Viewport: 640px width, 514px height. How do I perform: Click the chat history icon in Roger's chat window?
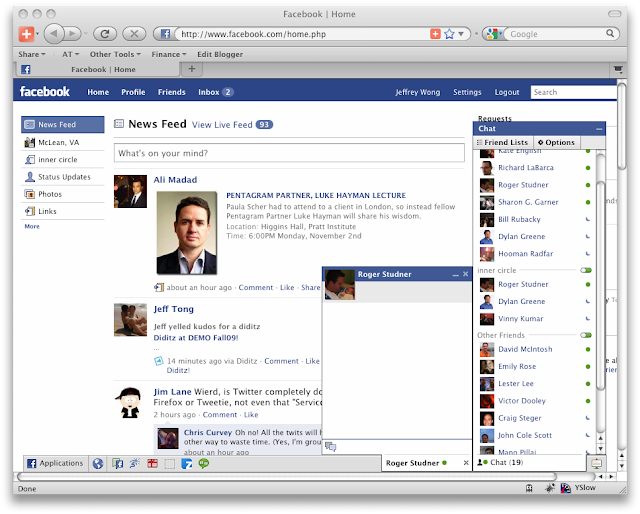point(331,447)
